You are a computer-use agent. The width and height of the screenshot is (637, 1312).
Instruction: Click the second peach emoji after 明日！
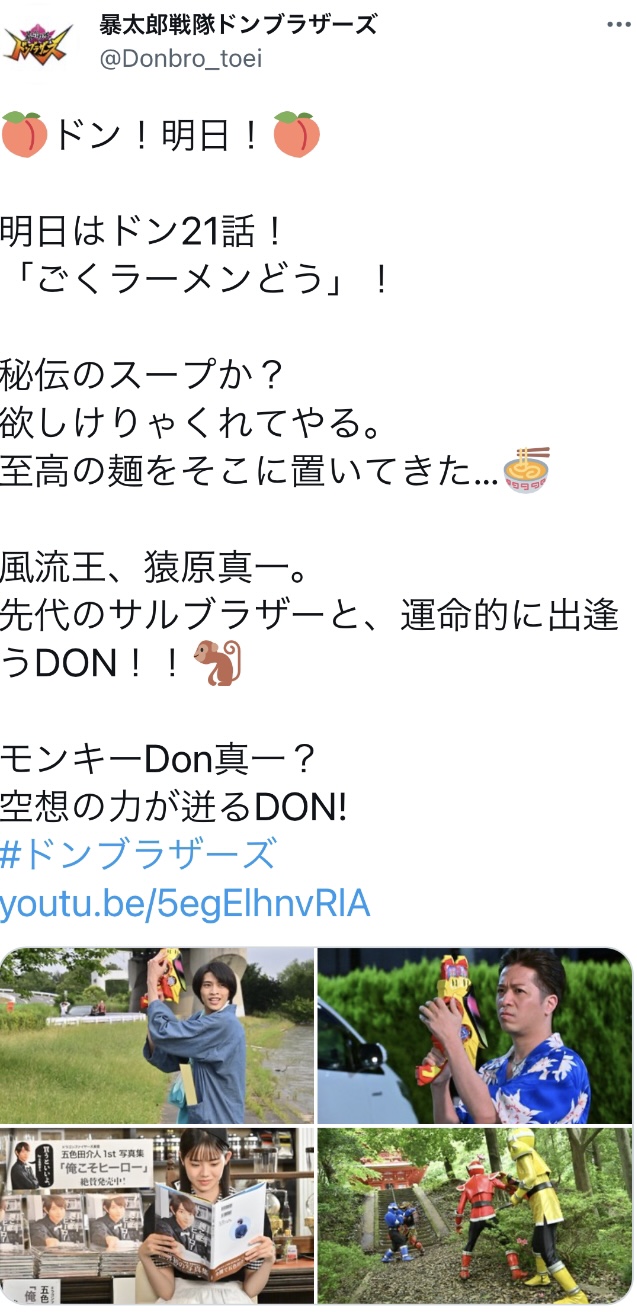[297, 135]
